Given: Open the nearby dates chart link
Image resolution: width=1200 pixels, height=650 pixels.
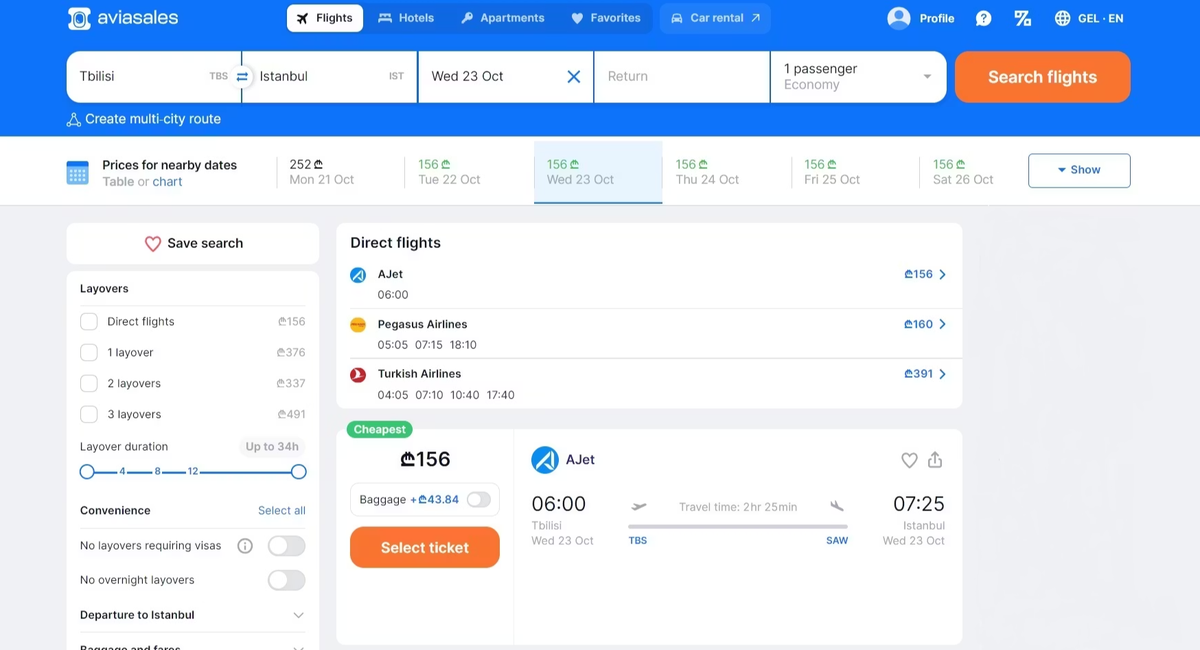Looking at the screenshot, I should pyautogui.click(x=167, y=181).
